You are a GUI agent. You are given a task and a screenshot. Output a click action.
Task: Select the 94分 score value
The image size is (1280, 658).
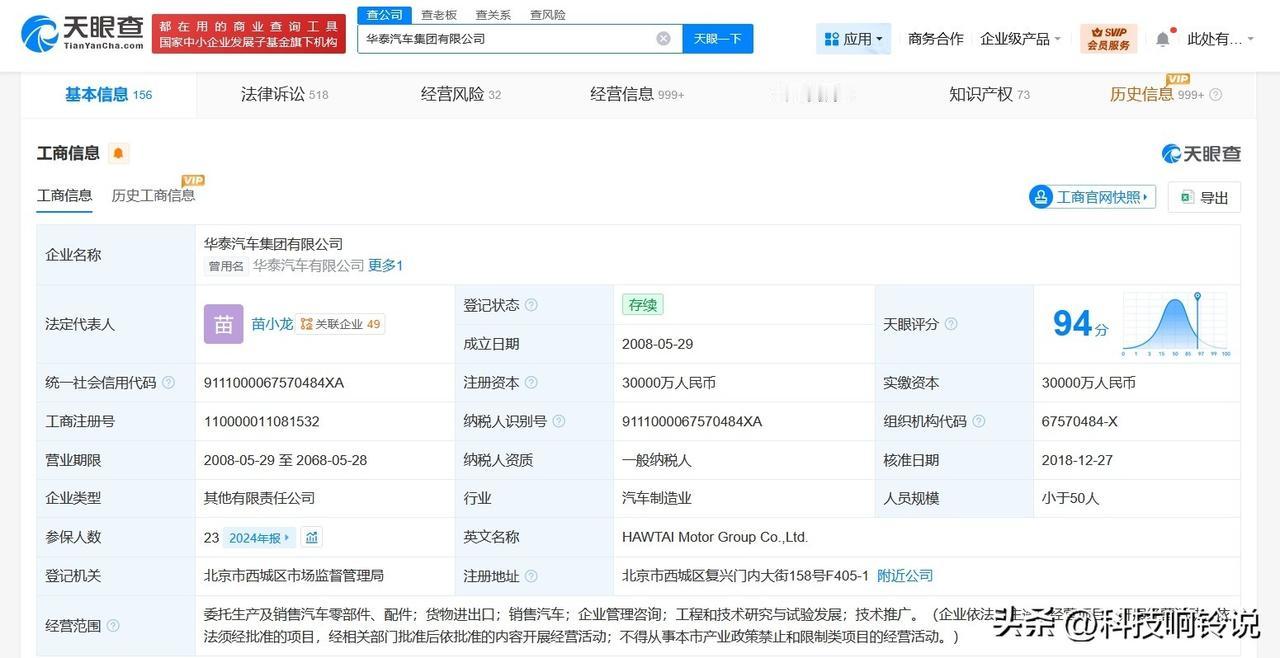pyautogui.click(x=1080, y=324)
